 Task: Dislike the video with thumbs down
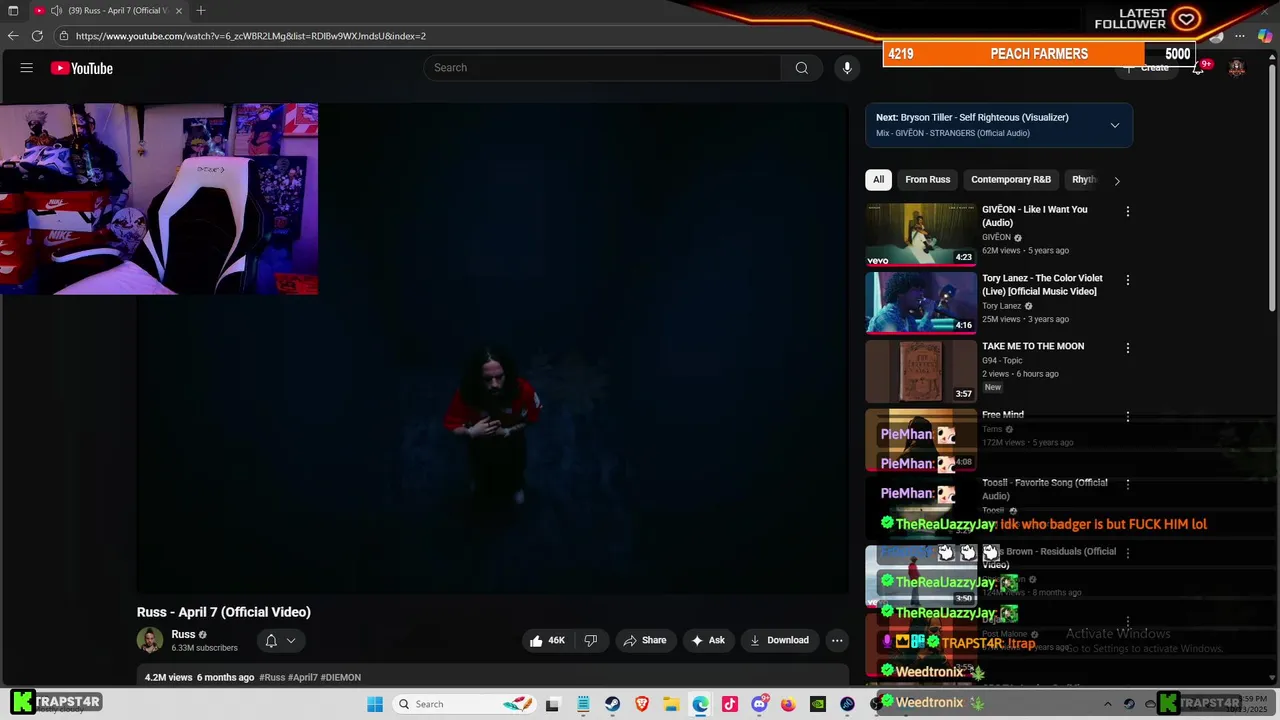pyautogui.click(x=591, y=640)
